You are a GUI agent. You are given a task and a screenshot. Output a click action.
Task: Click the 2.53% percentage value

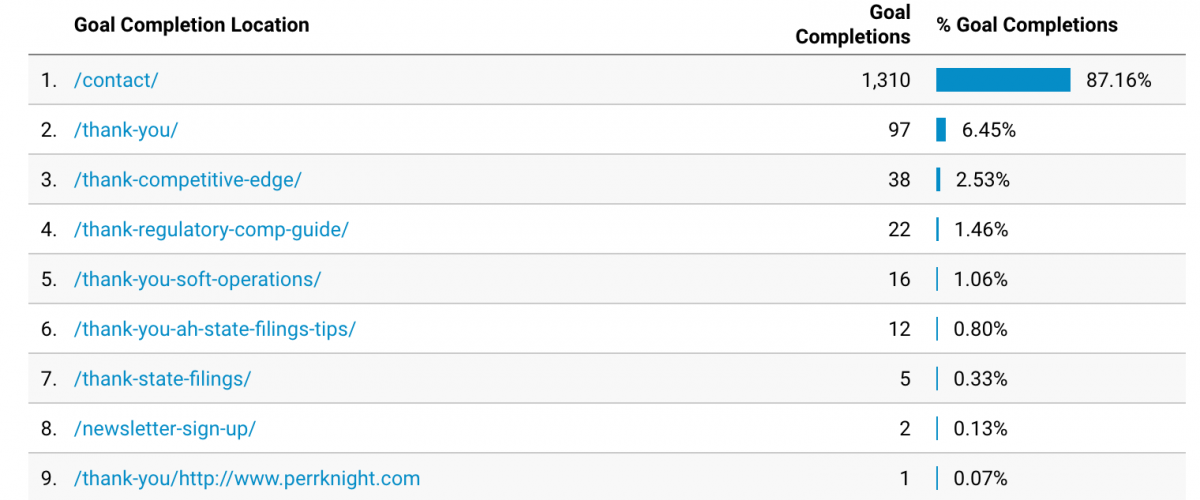coord(982,180)
